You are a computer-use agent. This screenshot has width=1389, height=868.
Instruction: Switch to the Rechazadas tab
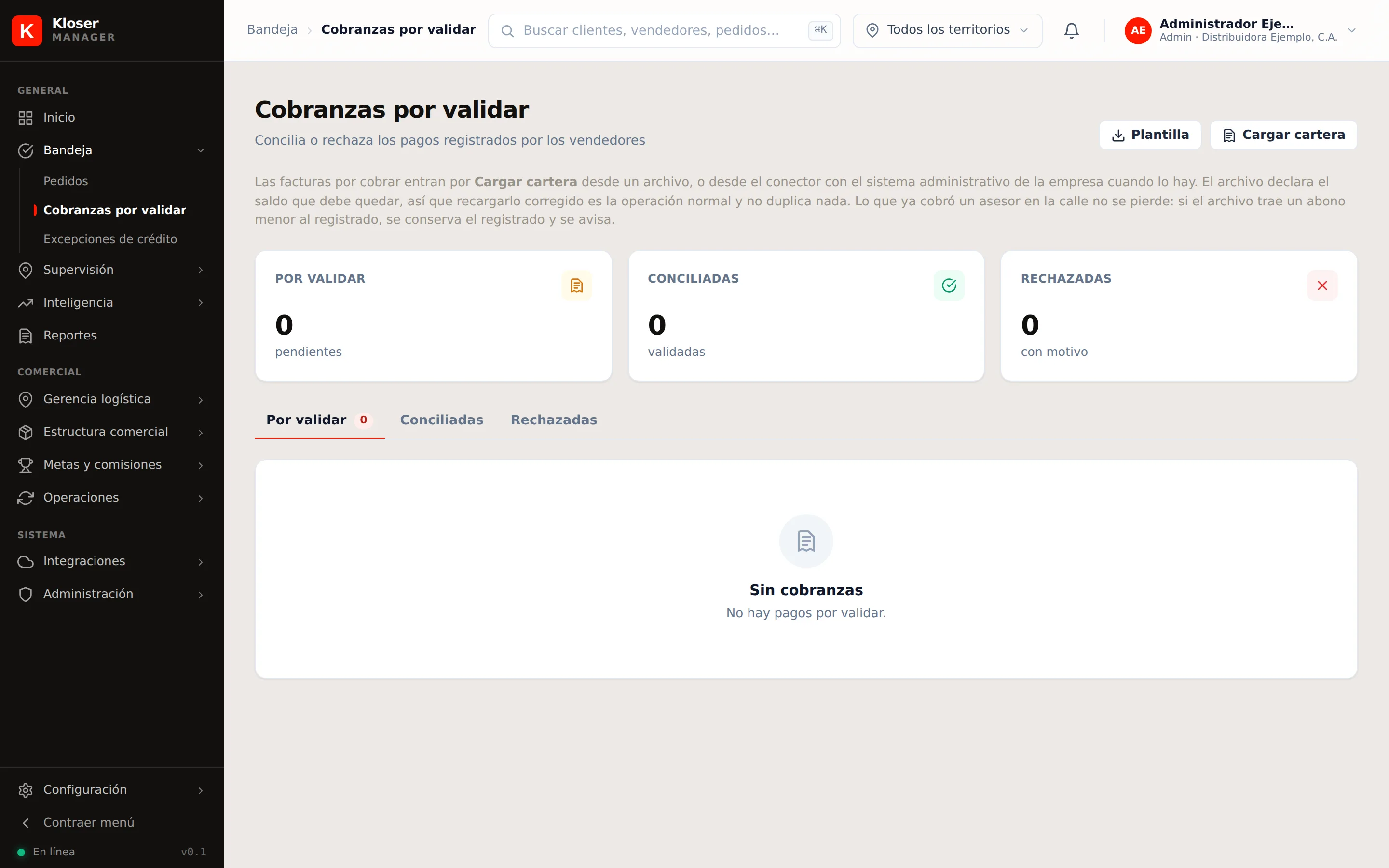tap(554, 420)
